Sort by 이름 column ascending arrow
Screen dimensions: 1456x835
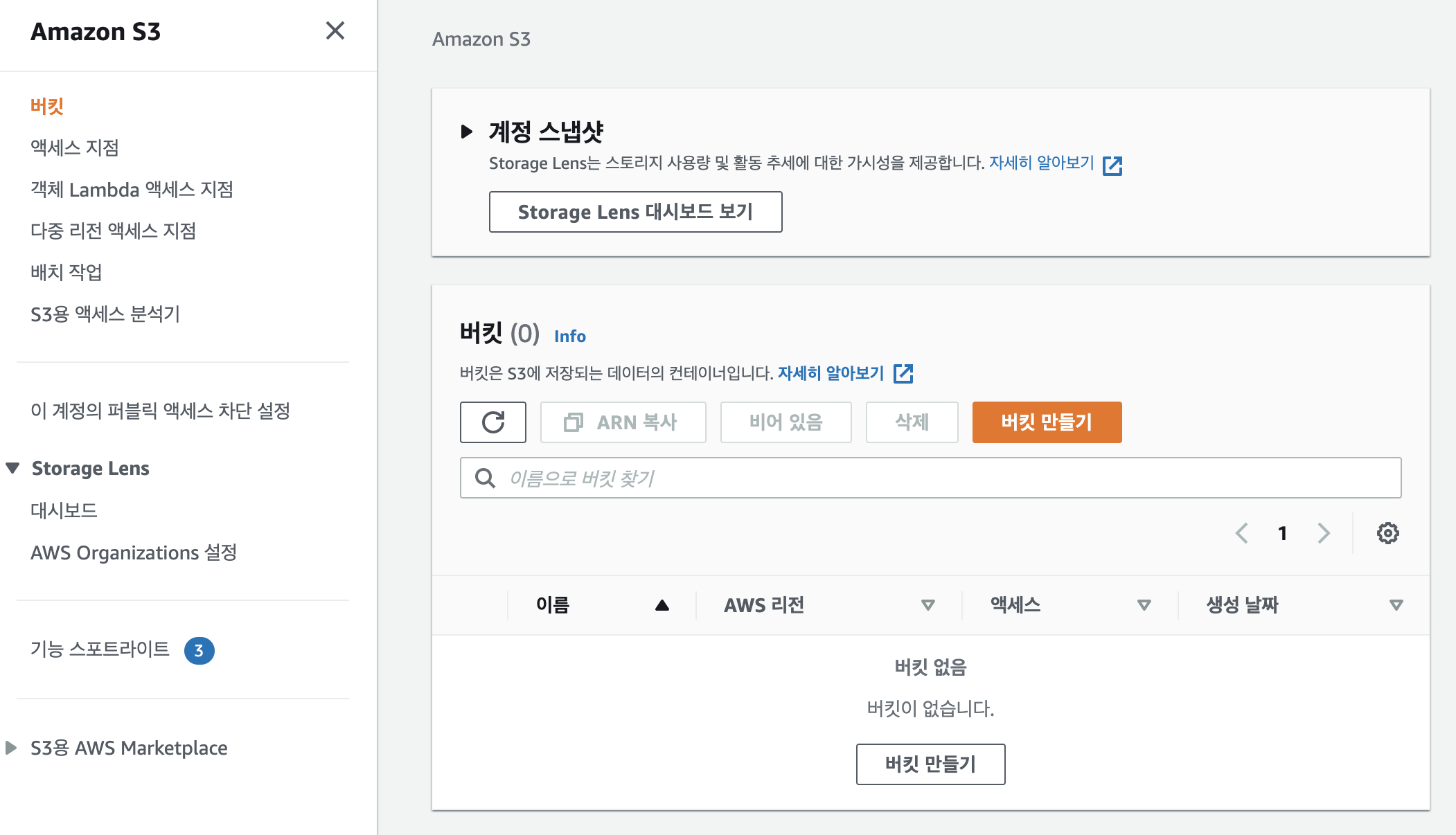(x=662, y=605)
